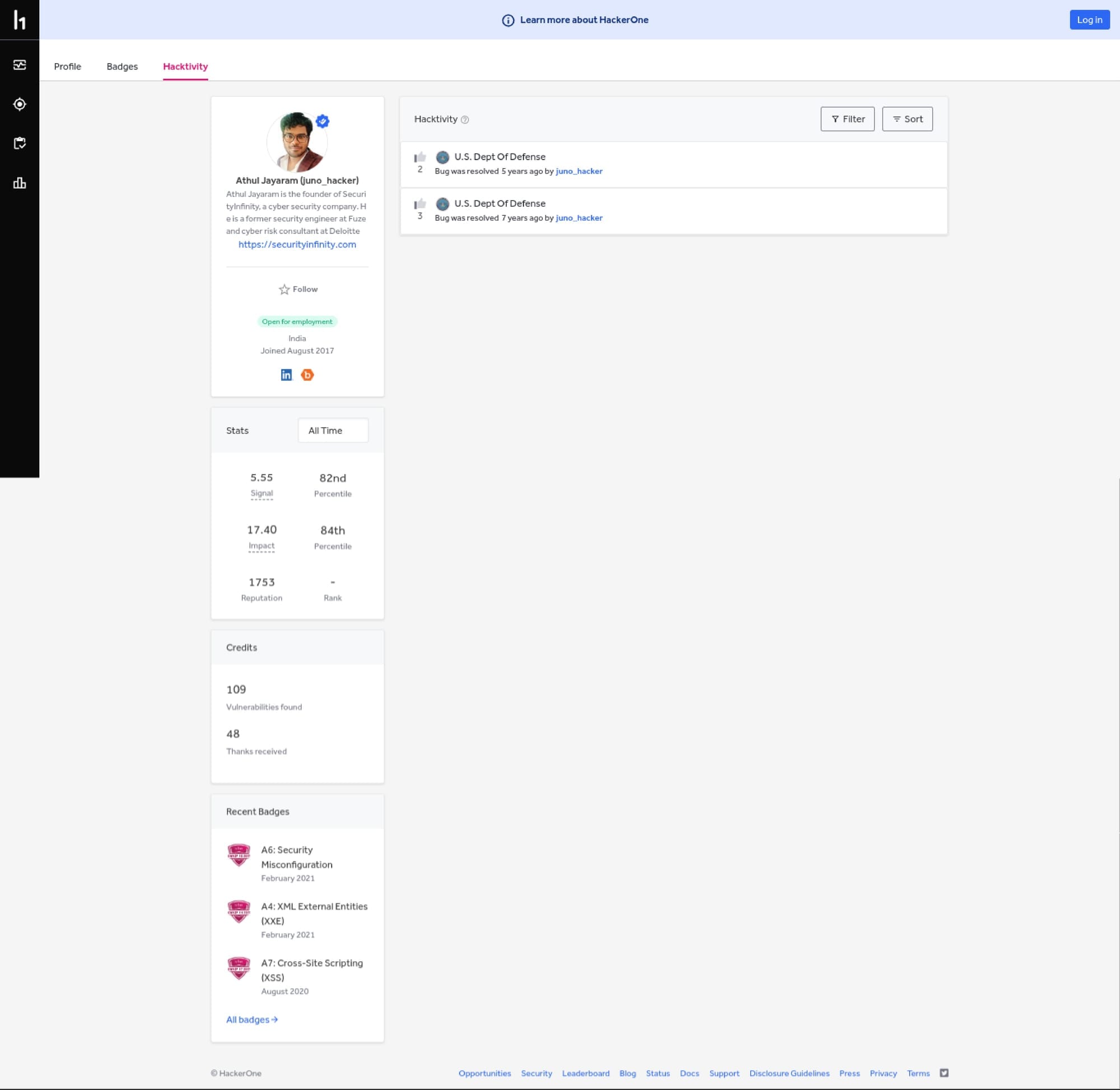1120x1090 pixels.
Task: Click the Hacktivity help question-mark icon
Action: (x=465, y=120)
